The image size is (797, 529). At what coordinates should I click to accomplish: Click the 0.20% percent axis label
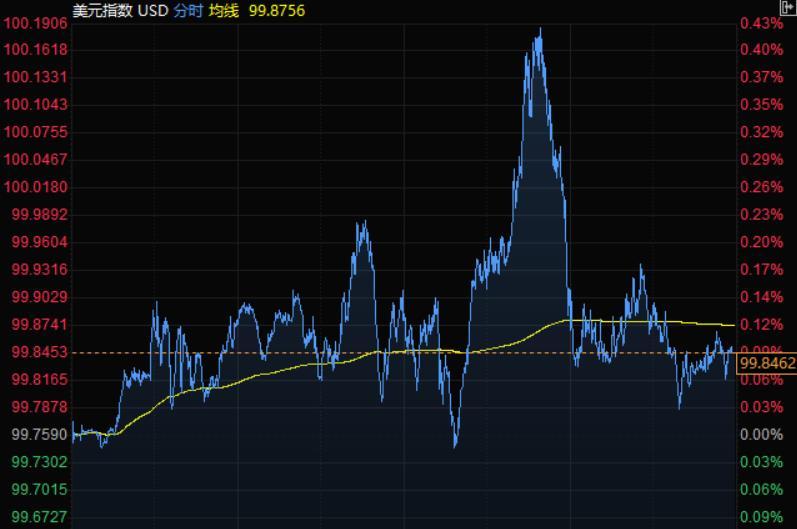761,242
